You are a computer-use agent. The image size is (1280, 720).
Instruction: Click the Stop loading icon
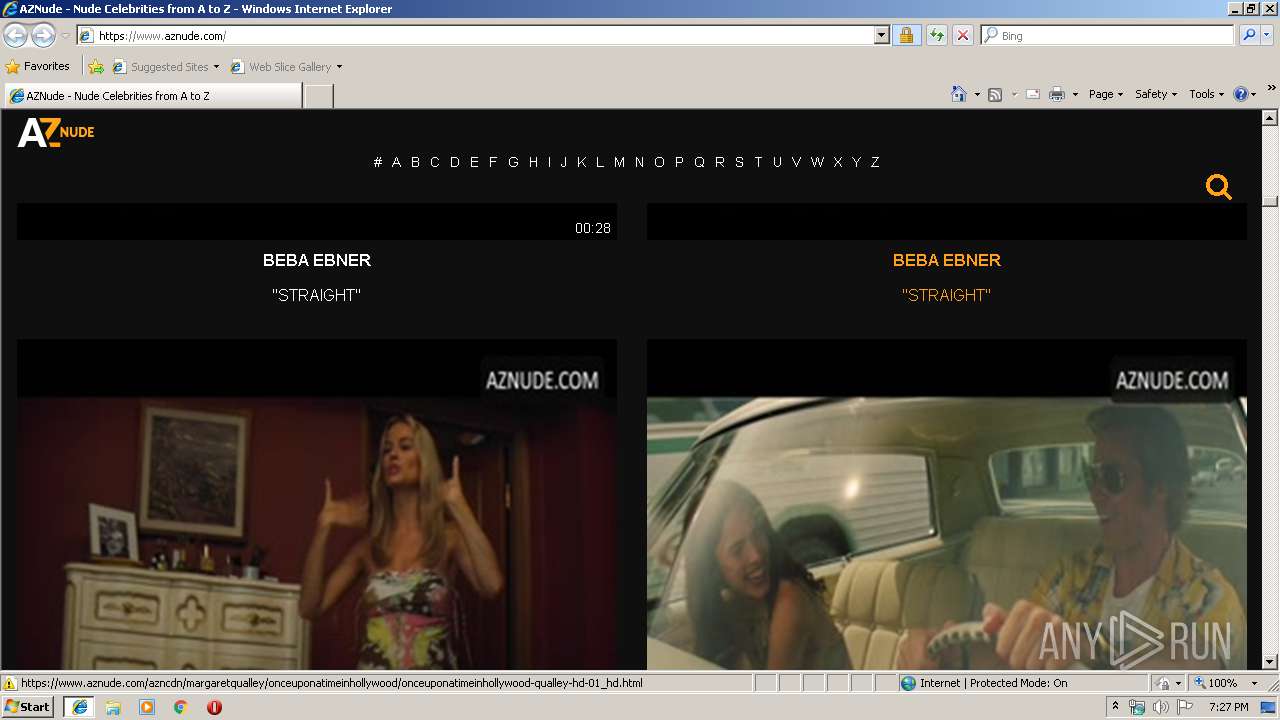962,36
